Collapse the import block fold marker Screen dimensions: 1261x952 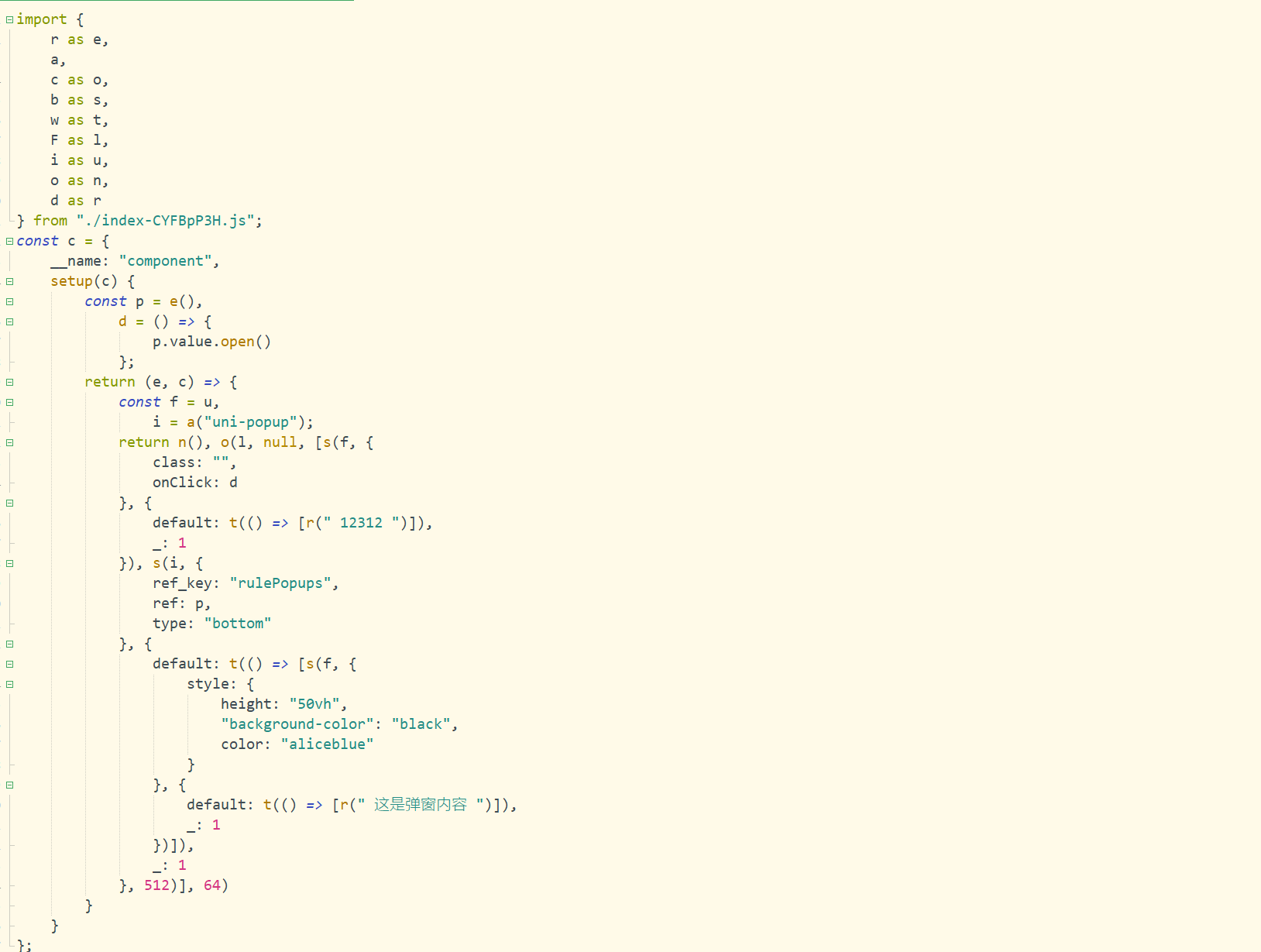pyautogui.click(x=9, y=19)
